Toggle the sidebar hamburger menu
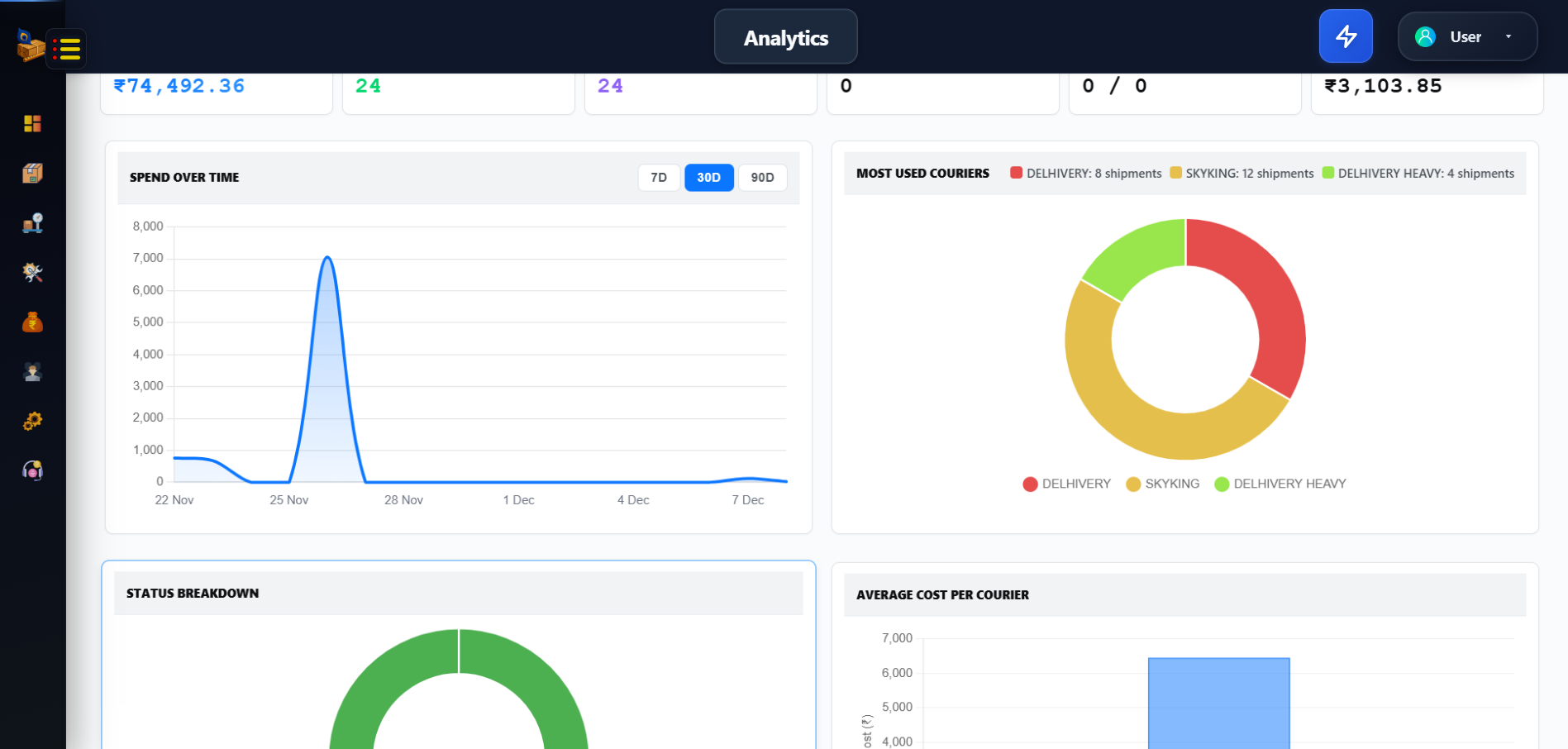 (x=67, y=49)
